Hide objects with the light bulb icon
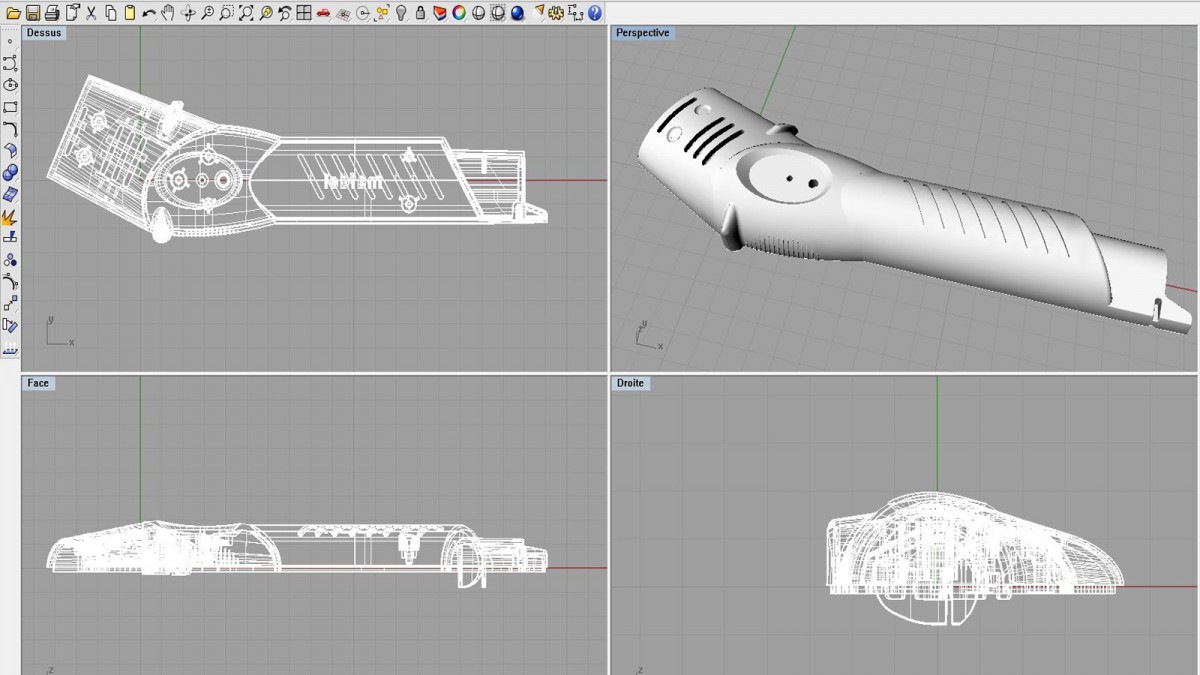 401,13
